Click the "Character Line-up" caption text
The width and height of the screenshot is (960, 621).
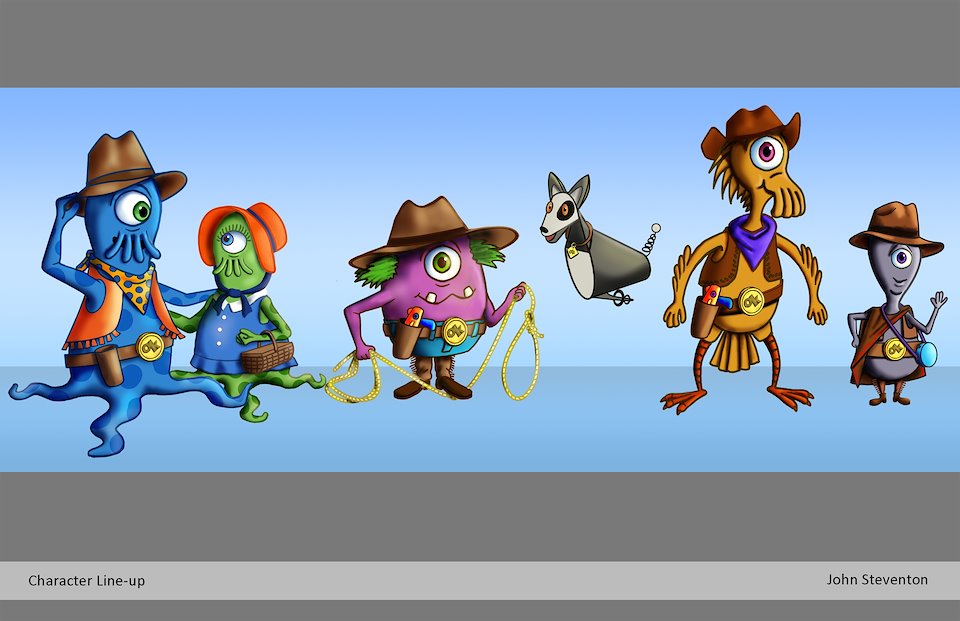click(x=86, y=581)
